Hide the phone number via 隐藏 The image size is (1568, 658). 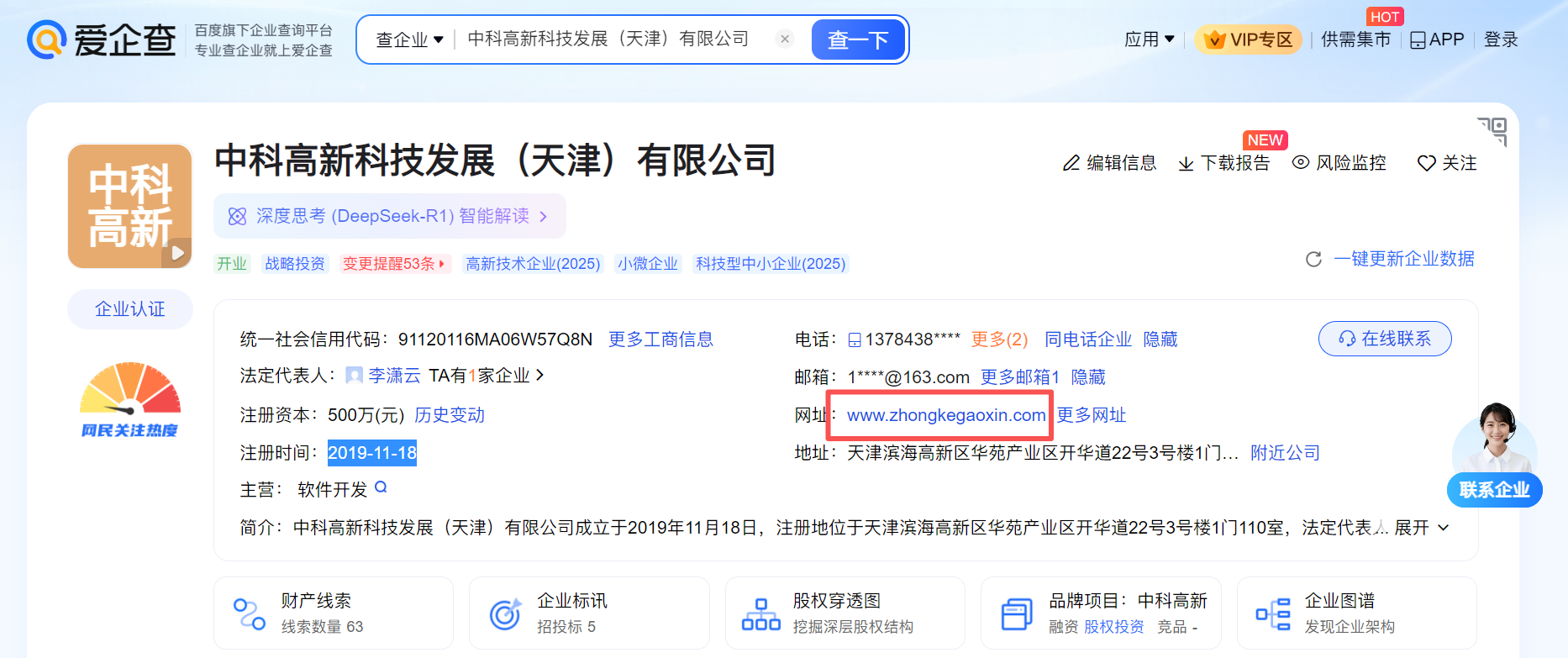pyautogui.click(x=1160, y=340)
